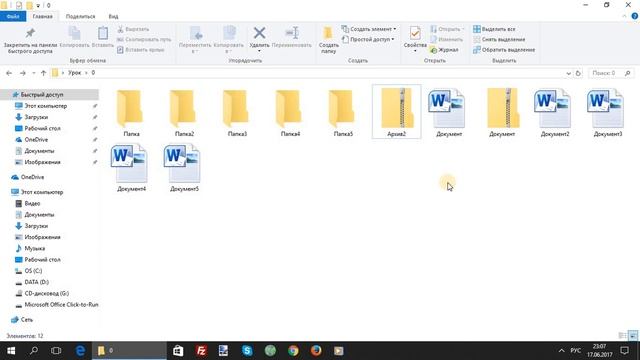Image resolution: width=640 pixels, height=360 pixels.
Task: Open recent locations dropdown beside forward arrow
Action: click(33, 73)
